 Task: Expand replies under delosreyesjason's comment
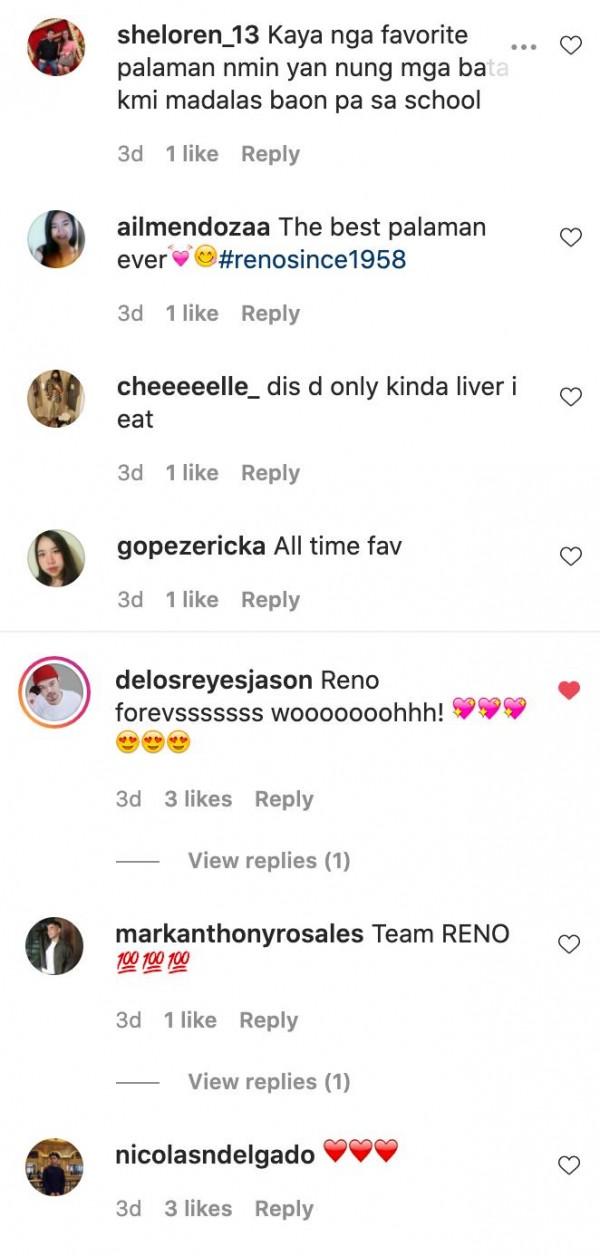(x=269, y=860)
